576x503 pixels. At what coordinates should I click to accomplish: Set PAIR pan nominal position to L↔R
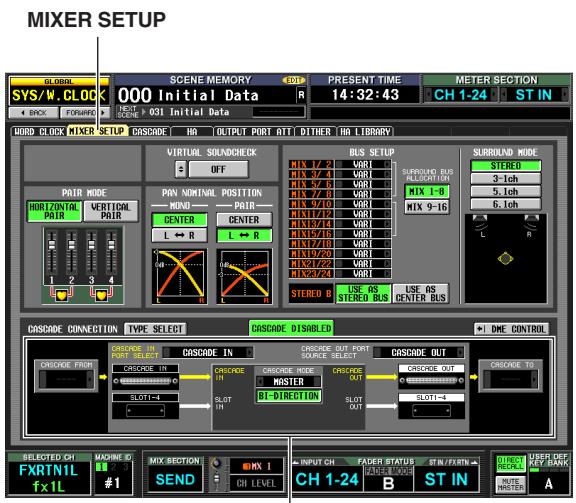click(244, 236)
